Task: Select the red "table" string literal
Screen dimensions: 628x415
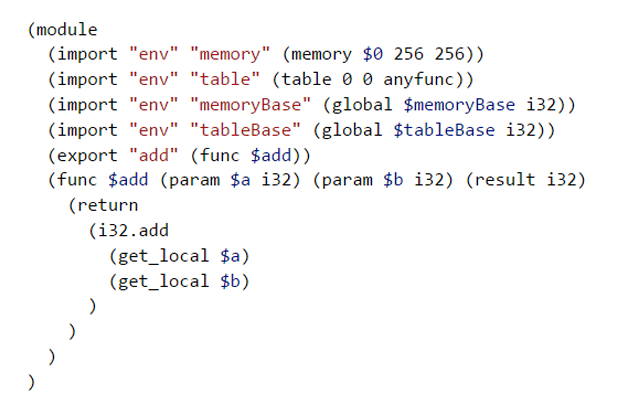Action: point(225,79)
